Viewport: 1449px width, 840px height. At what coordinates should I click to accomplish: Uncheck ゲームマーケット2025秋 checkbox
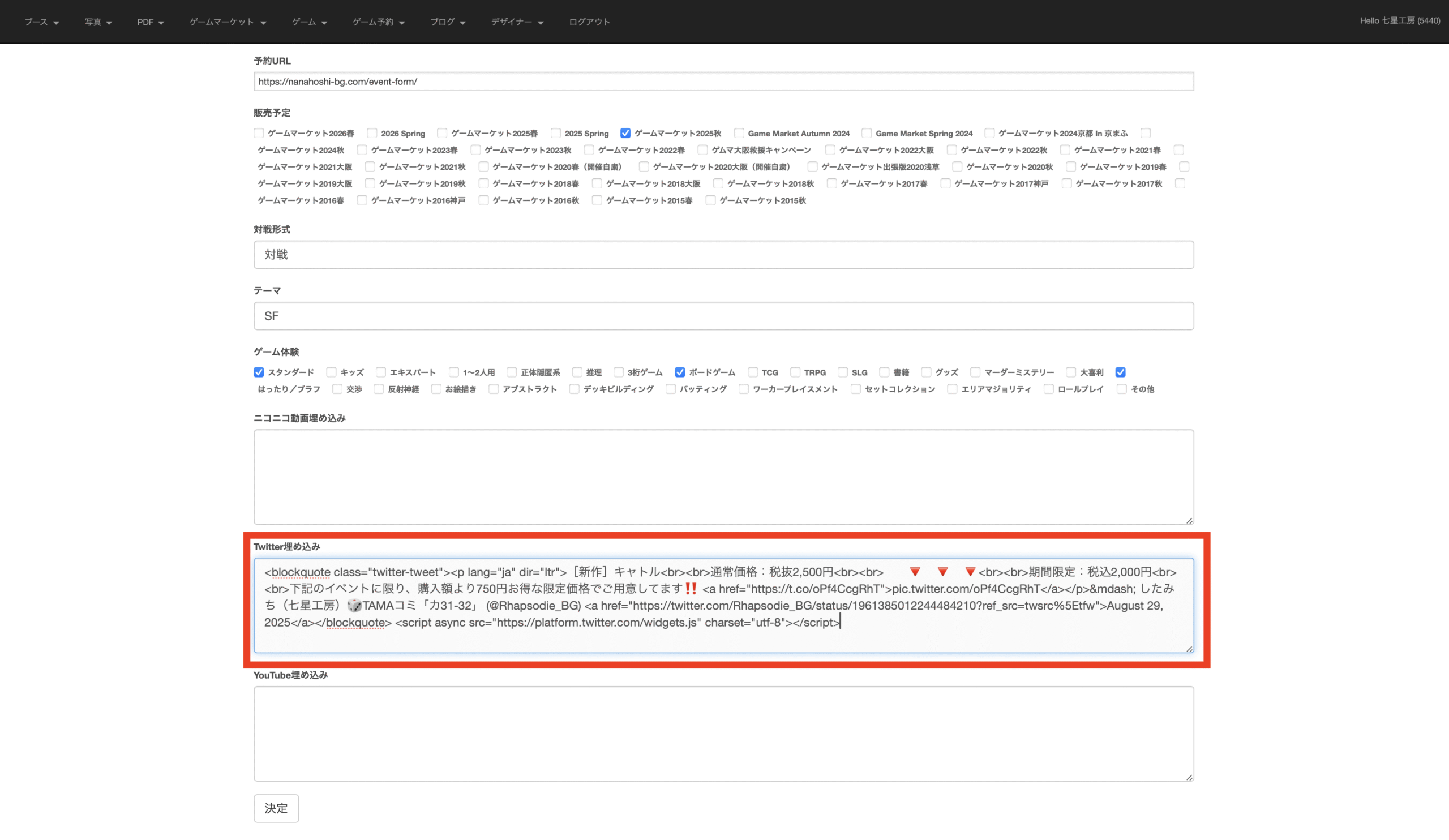point(625,134)
